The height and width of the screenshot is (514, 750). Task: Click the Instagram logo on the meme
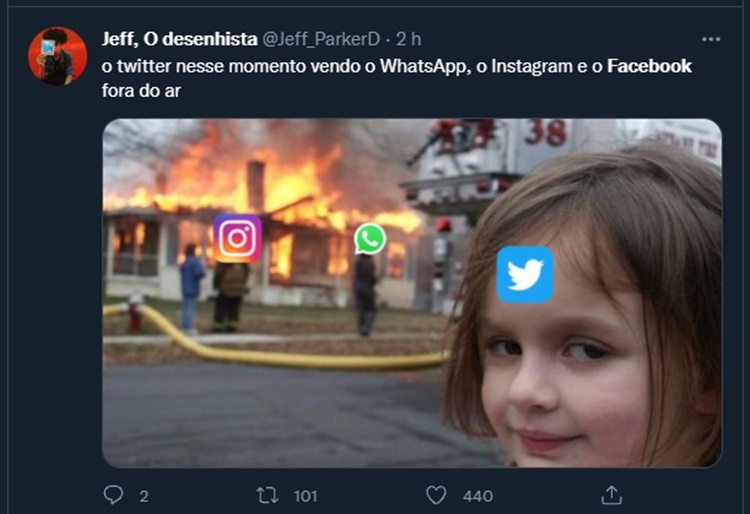238,238
